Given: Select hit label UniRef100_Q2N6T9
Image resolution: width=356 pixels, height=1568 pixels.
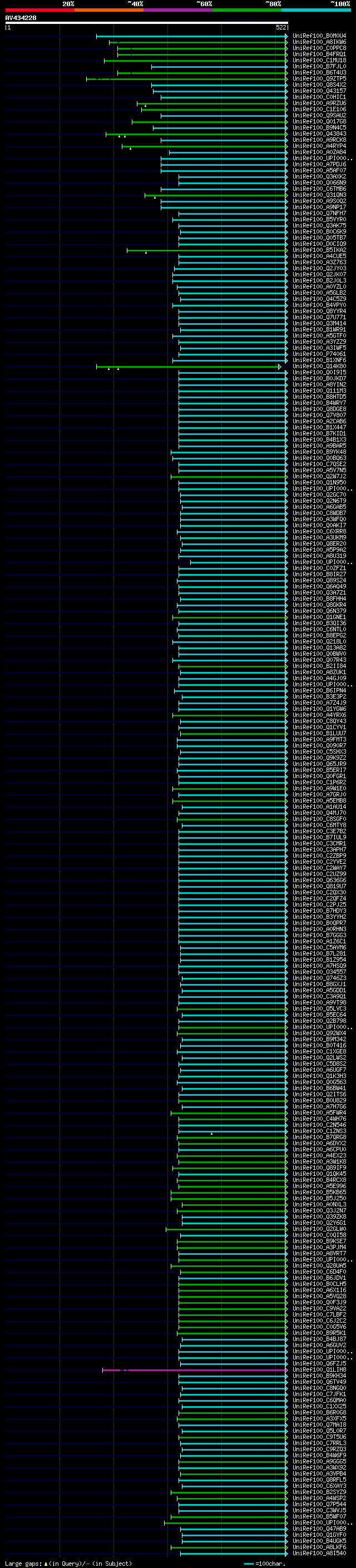Looking at the screenshot, I should tap(319, 501).
